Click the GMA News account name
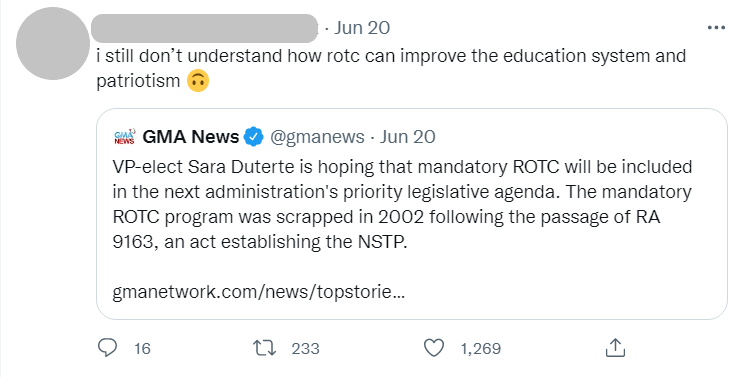This screenshot has width=743, height=377. pyautogui.click(x=190, y=137)
